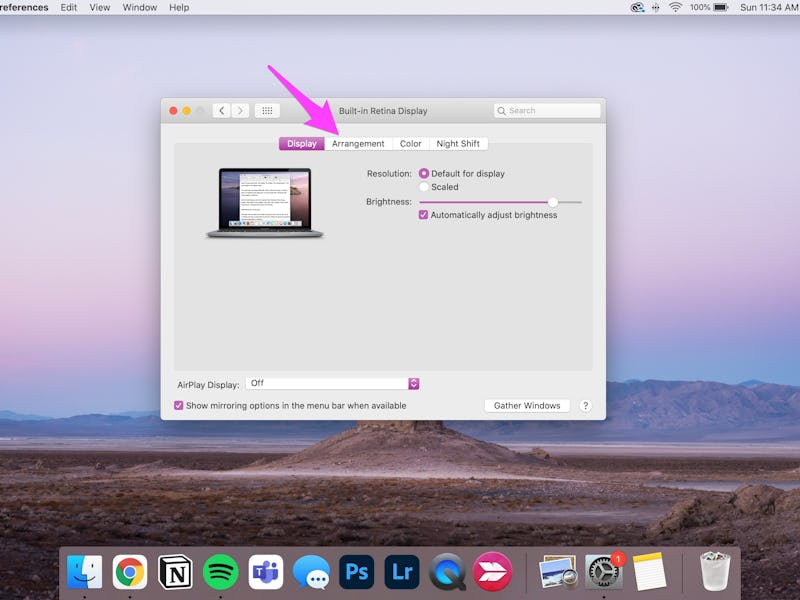Open Spotify from the Dock

[221, 572]
